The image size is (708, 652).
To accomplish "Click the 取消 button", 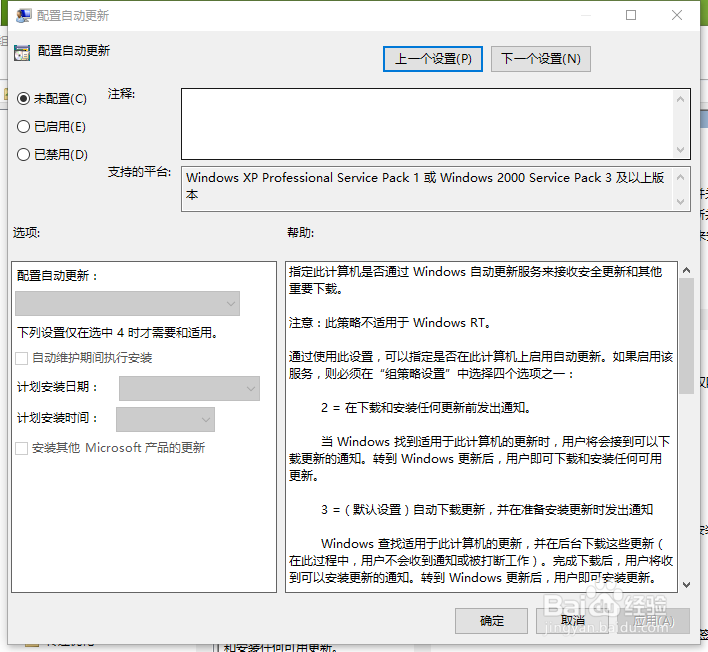I will [x=573, y=621].
